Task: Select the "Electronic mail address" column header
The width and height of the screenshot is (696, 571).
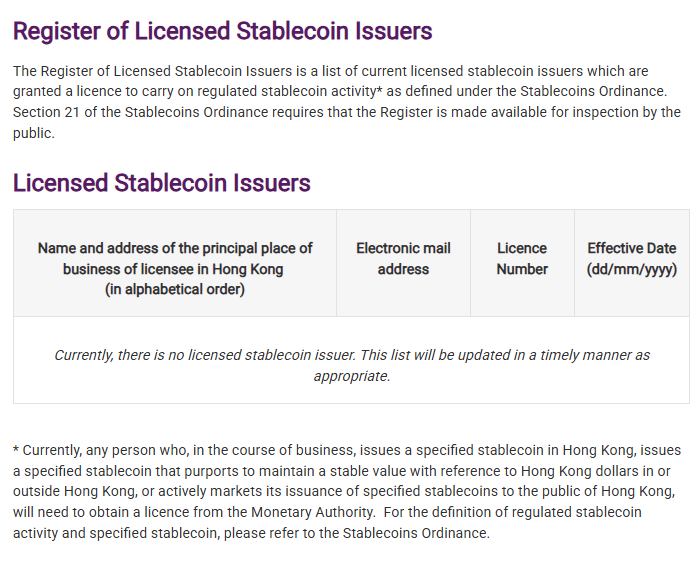Action: (x=403, y=258)
